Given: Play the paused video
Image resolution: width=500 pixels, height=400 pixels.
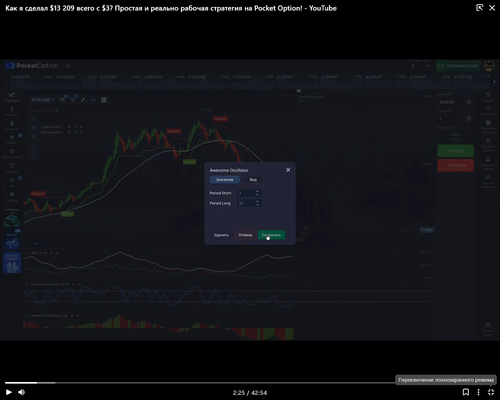Looking at the screenshot, I should pyautogui.click(x=9, y=392).
